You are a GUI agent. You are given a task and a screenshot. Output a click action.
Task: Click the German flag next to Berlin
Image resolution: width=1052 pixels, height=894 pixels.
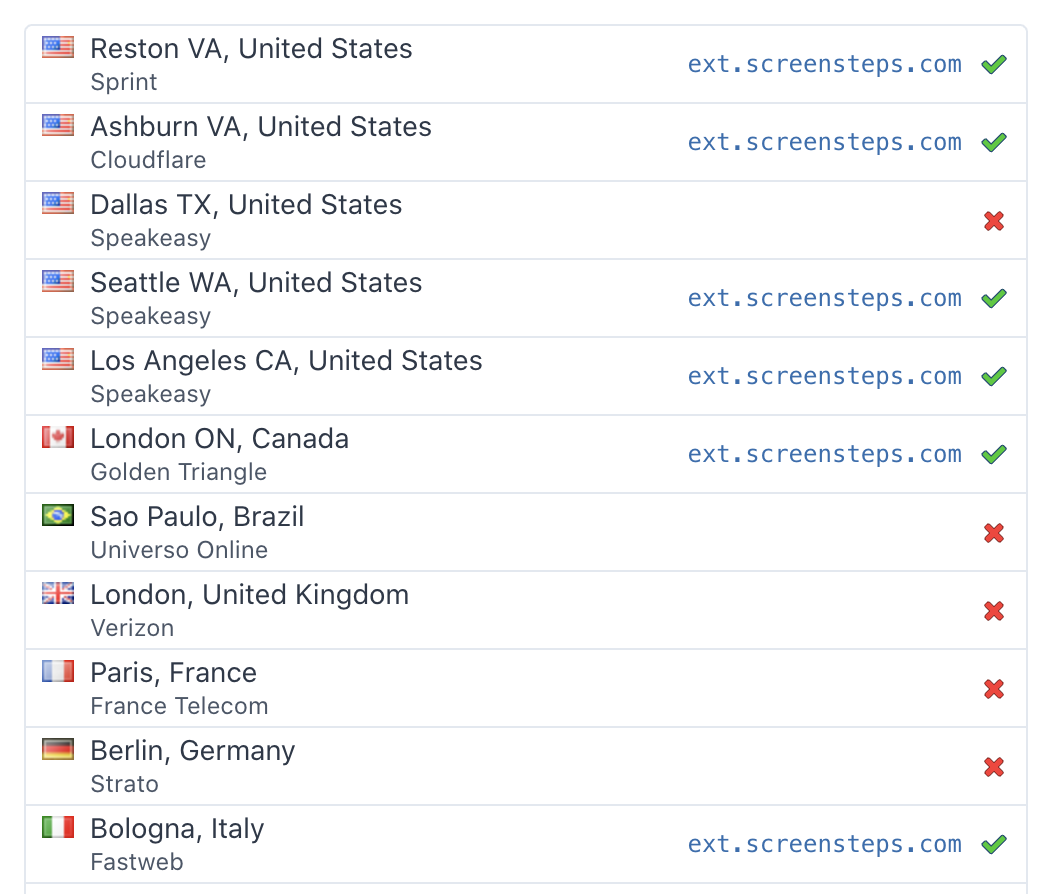[58, 749]
